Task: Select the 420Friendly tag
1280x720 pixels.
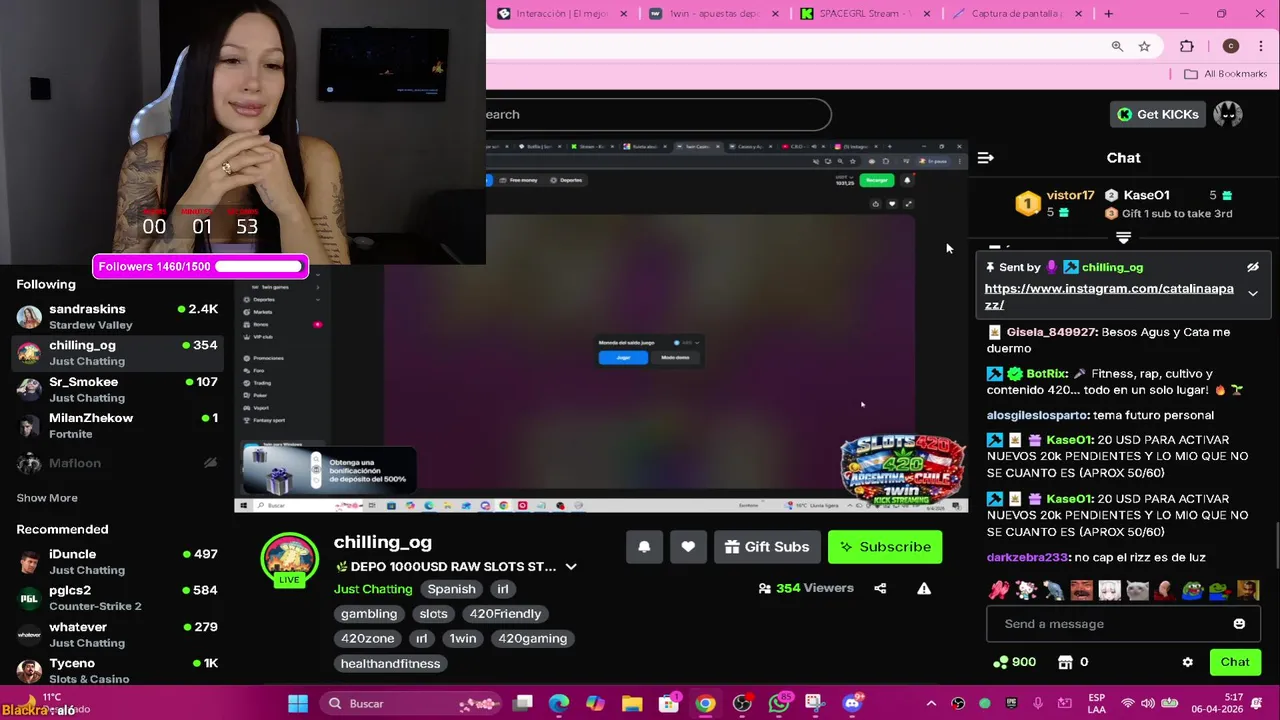Action: pos(505,614)
